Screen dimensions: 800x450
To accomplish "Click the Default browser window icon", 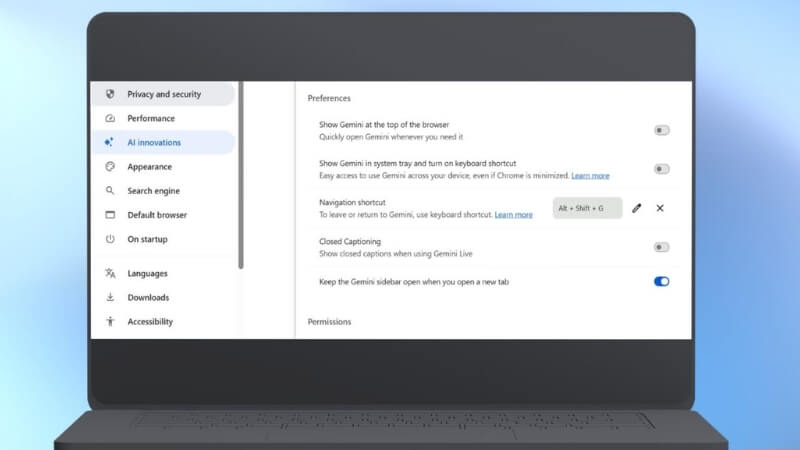I will [110, 215].
